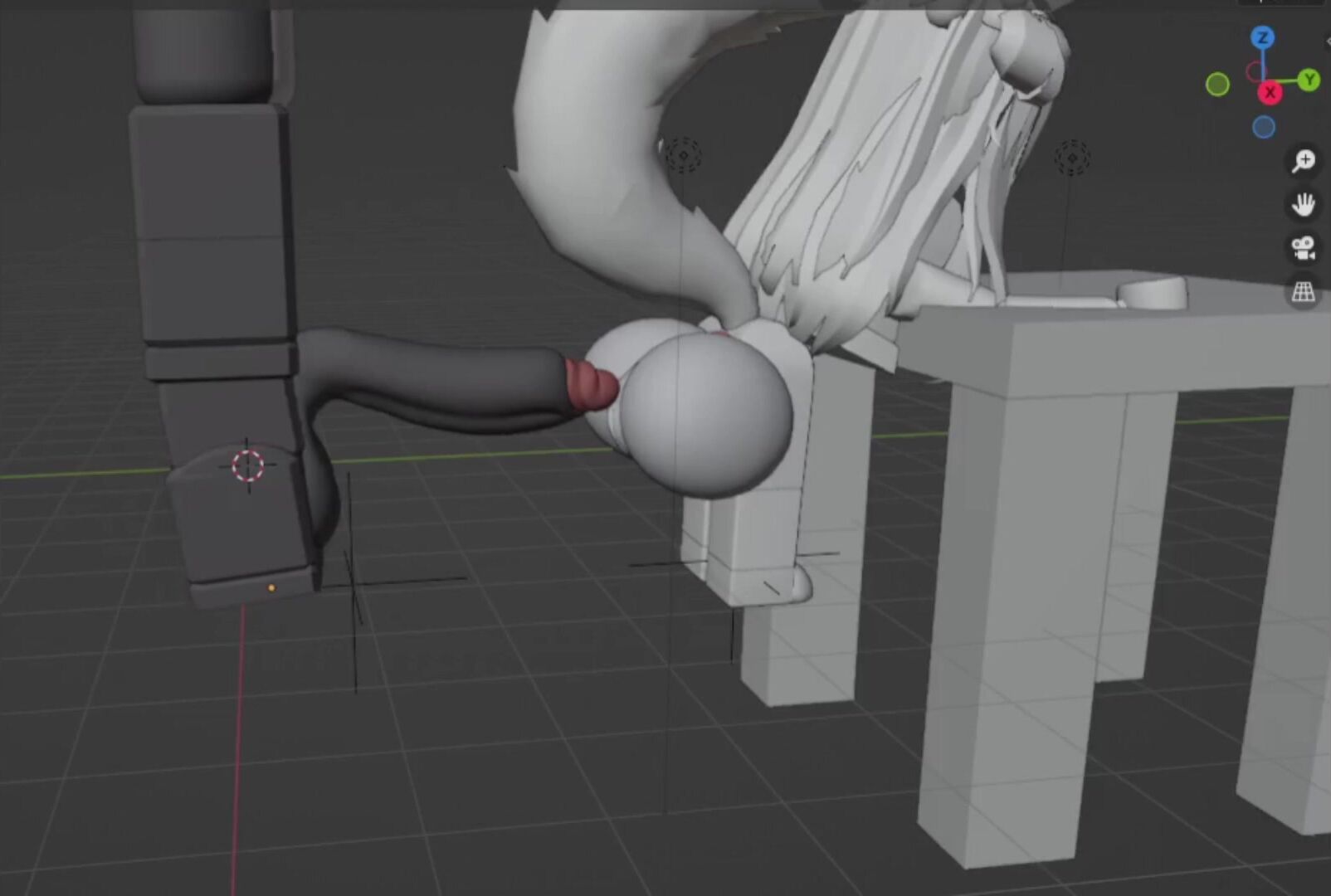Viewport: 1331px width, 896px height.
Task: Snap view to negative Z axis circle
Action: click(x=1263, y=127)
